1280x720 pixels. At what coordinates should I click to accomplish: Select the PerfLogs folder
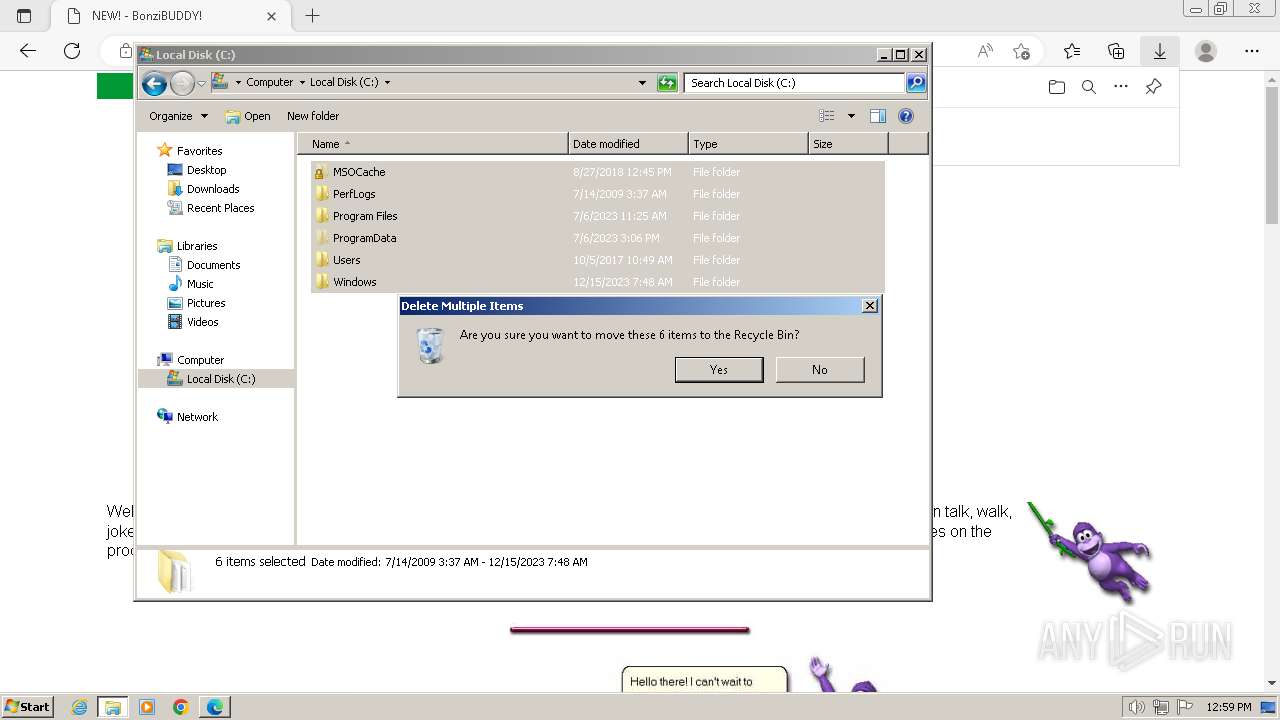coord(598,194)
